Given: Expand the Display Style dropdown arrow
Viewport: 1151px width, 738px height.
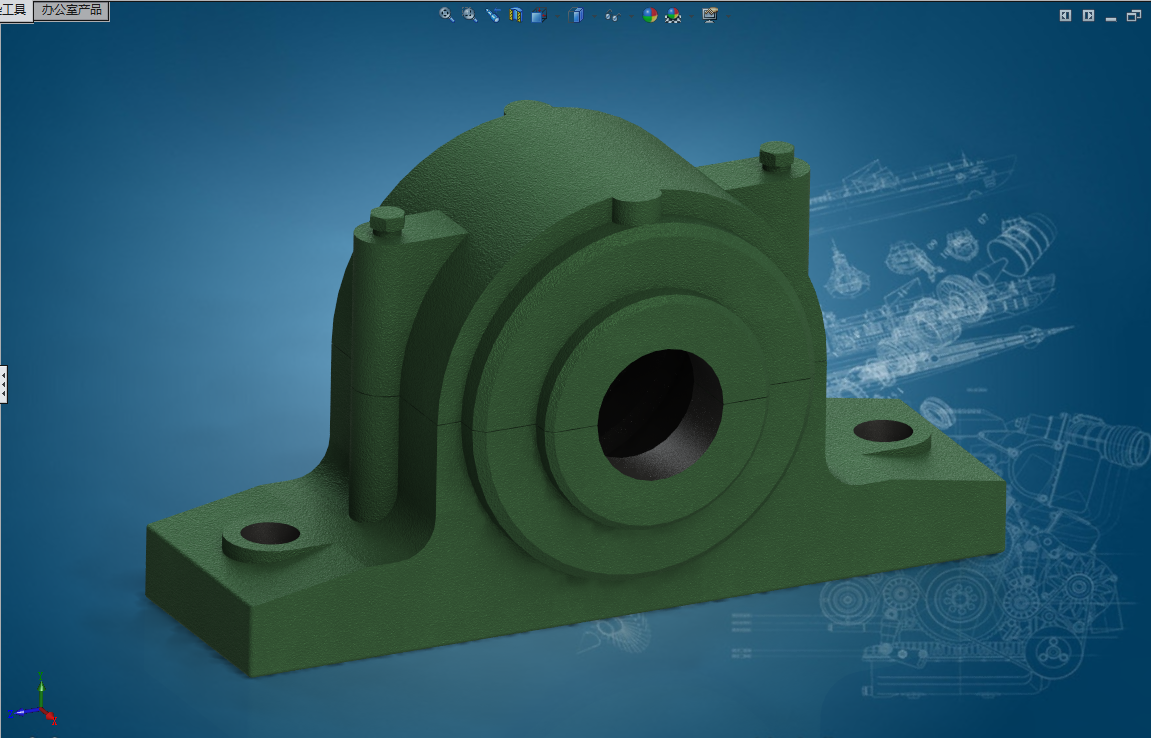Looking at the screenshot, I should 595,16.
